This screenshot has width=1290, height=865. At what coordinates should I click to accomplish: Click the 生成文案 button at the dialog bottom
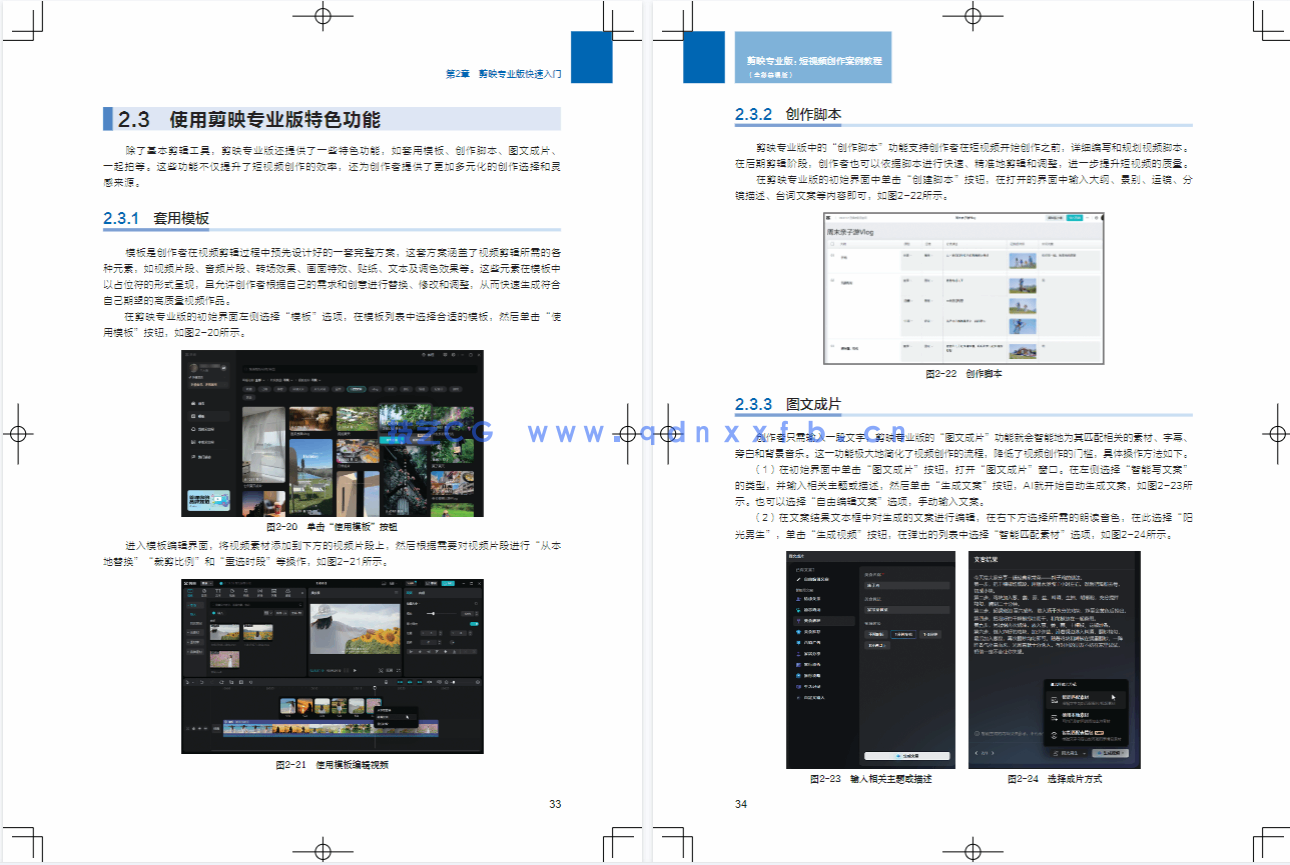tap(907, 756)
